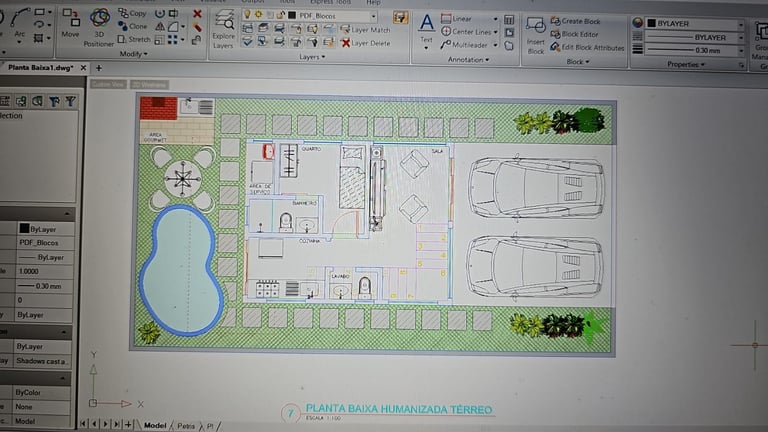Open the BYLAYER linetype dropdown in Properties
Screen dimensions: 768x432
741,37
